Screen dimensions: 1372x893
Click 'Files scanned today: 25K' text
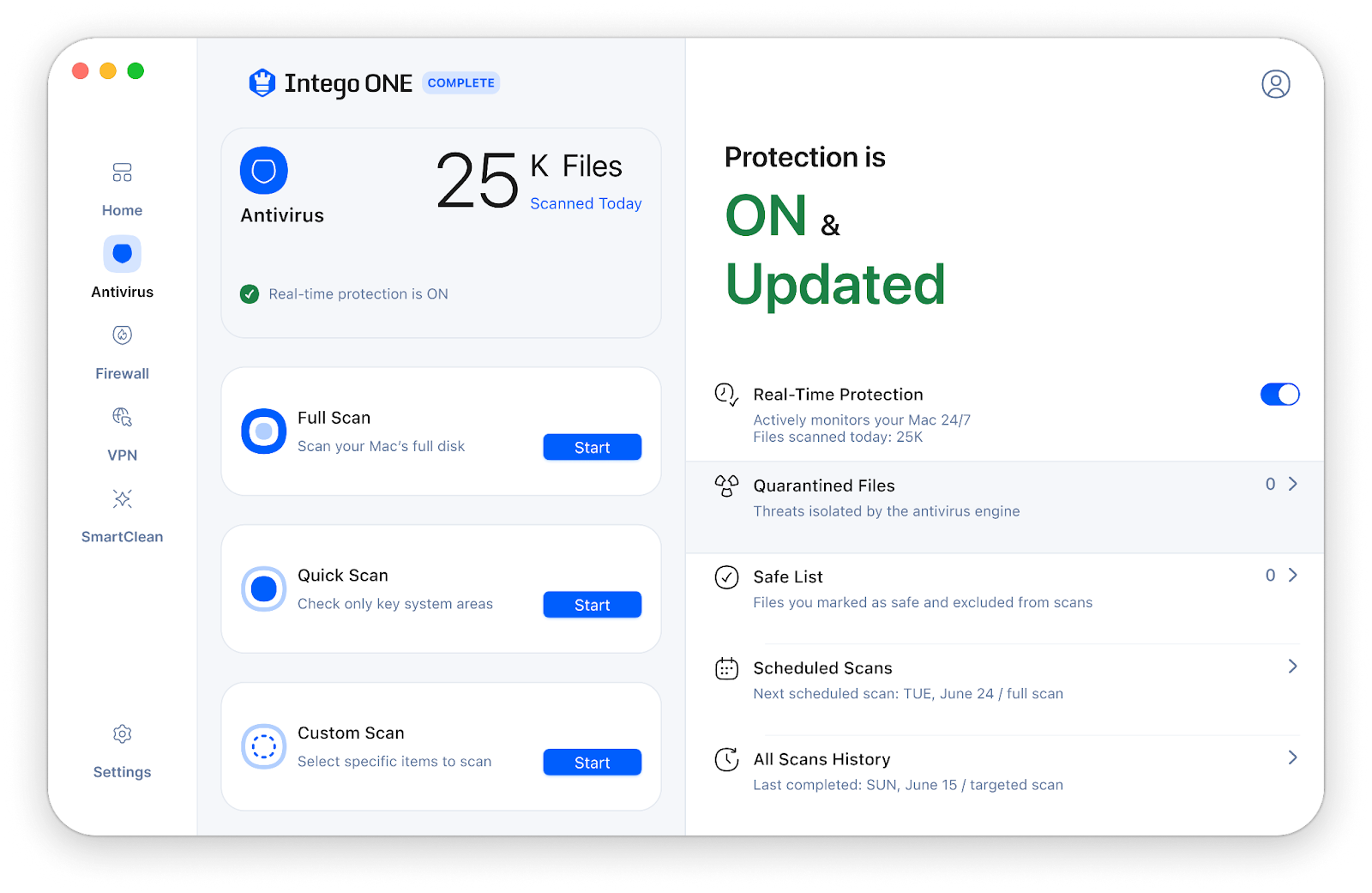(x=838, y=437)
